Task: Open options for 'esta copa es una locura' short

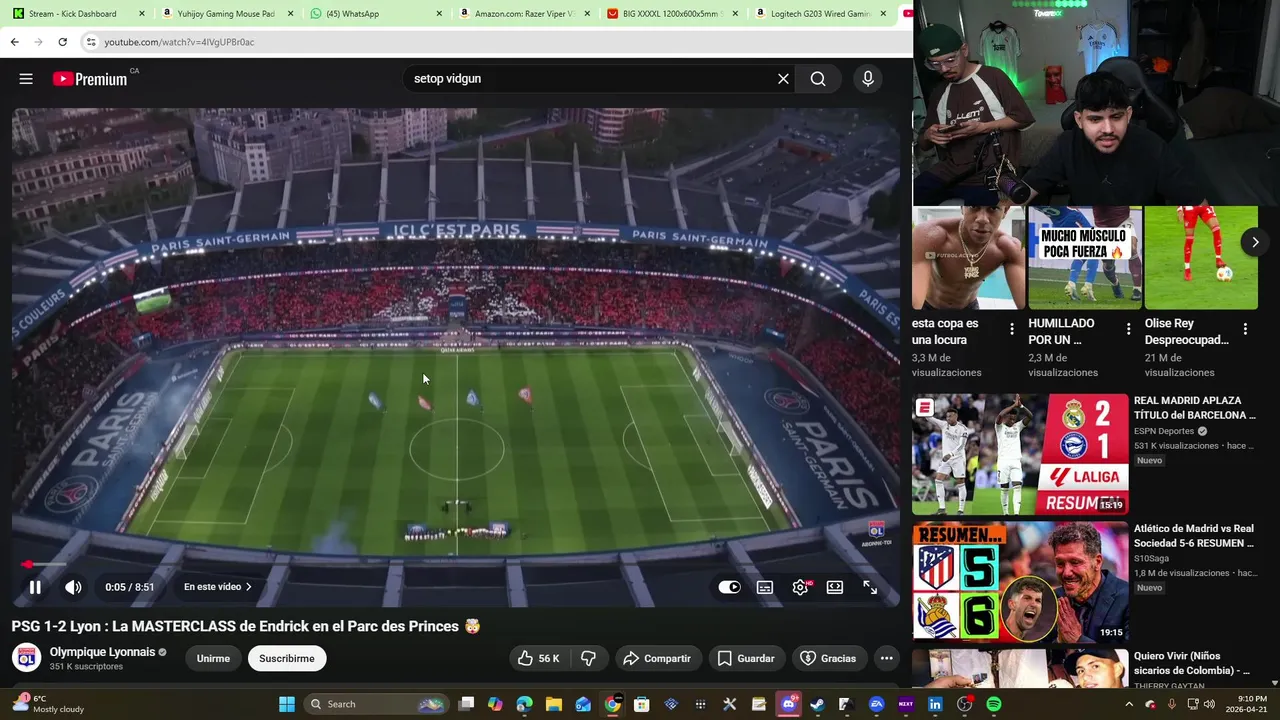Action: tap(1012, 329)
